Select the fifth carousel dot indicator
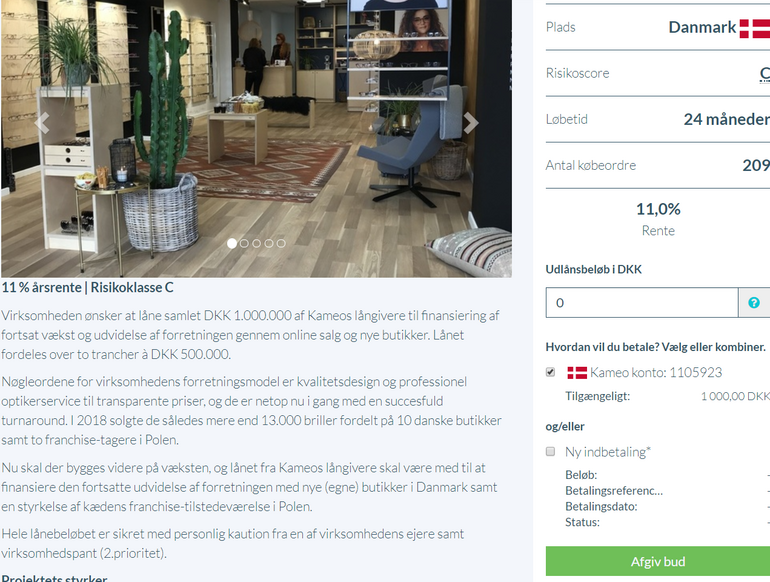The width and height of the screenshot is (770, 582). pyautogui.click(x=281, y=243)
